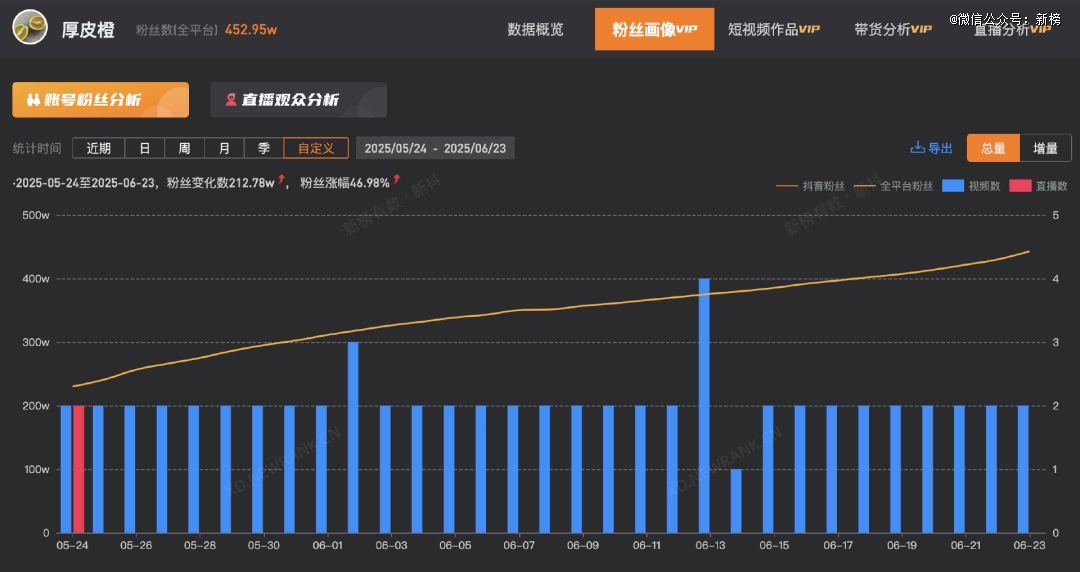Click the 统计时间 label
This screenshot has width=1080, height=572.
coord(37,148)
